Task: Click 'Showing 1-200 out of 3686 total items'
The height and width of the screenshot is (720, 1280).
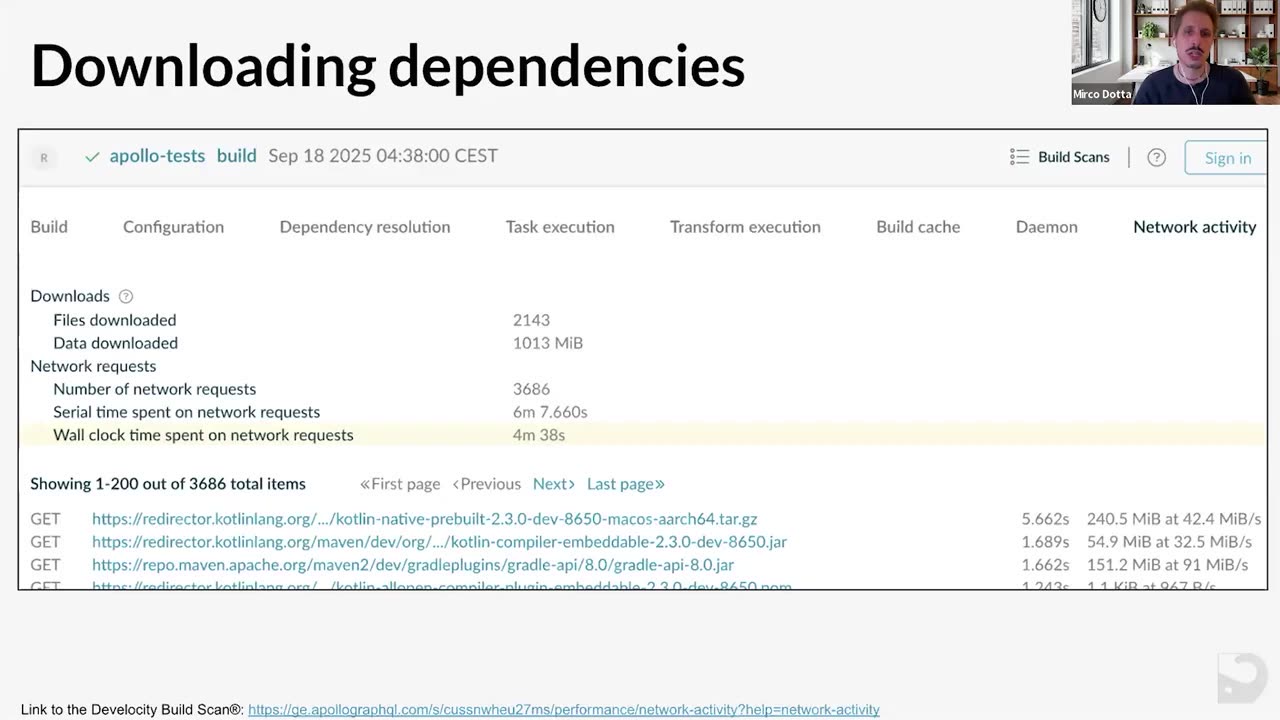Action: click(168, 484)
